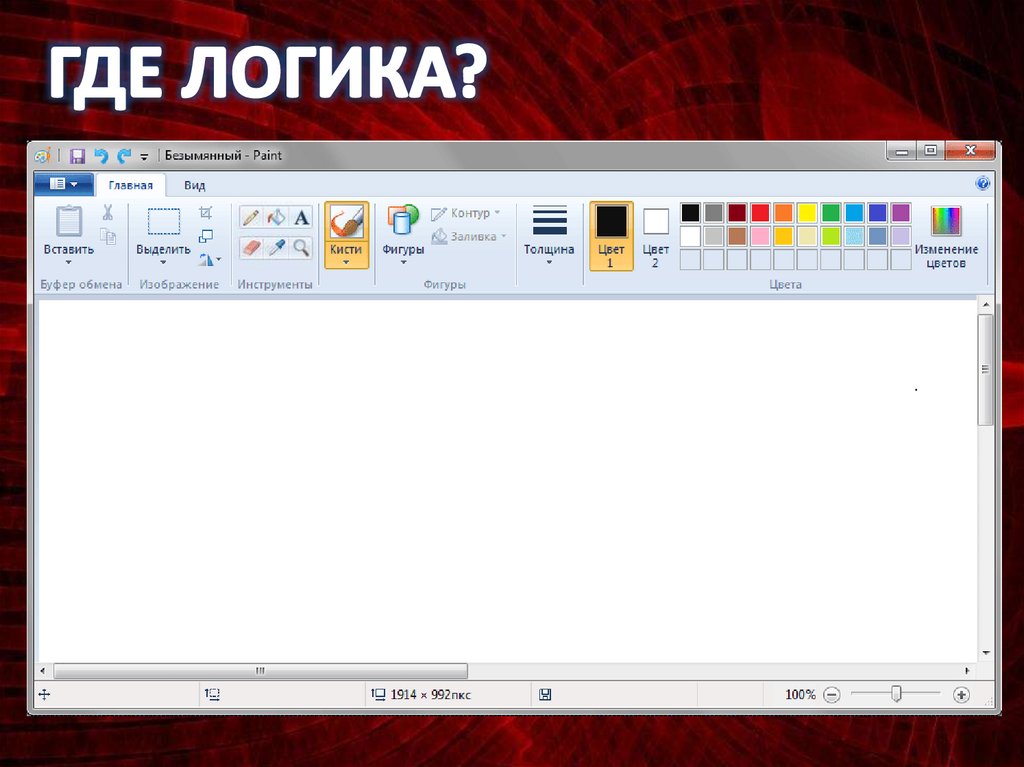The height and width of the screenshot is (767, 1024).
Task: Click the Изменение цветов rainbow icon
Action: (946, 221)
